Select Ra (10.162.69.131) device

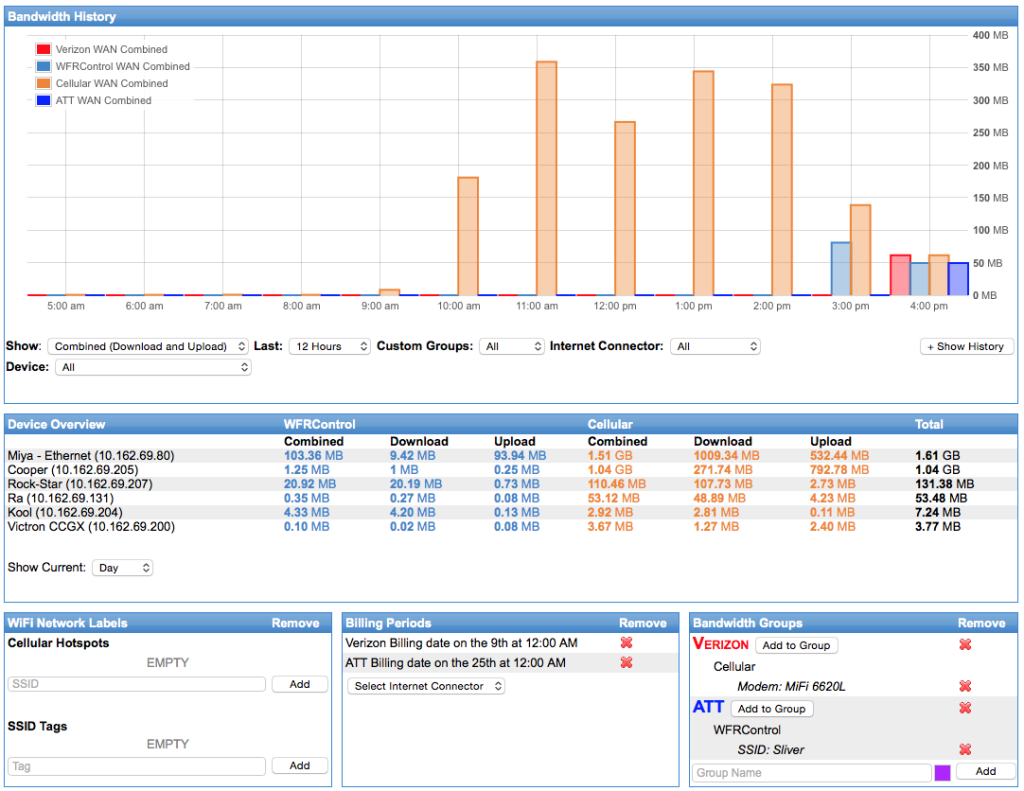click(x=61, y=498)
